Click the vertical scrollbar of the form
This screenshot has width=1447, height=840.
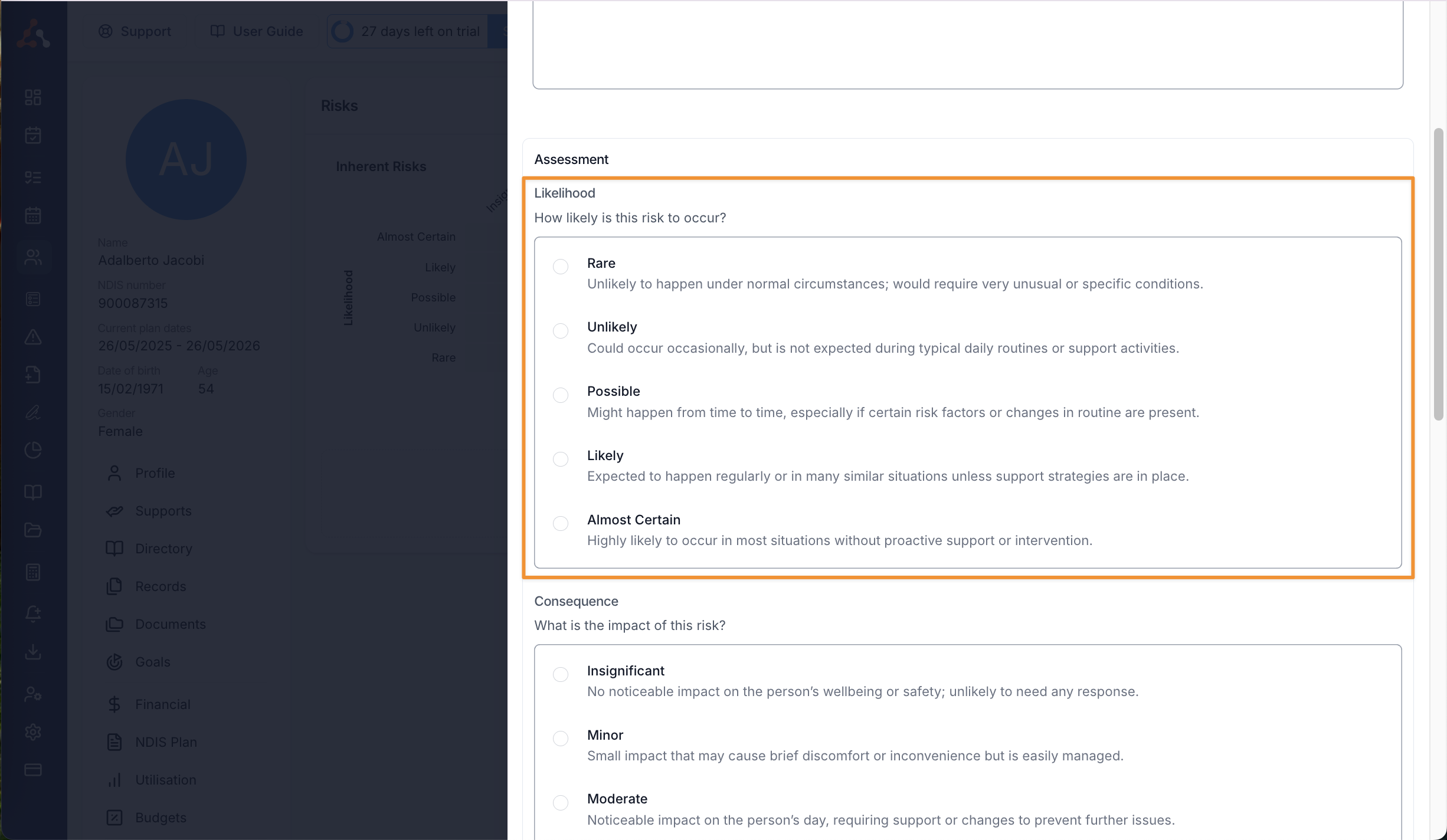tap(1439, 274)
